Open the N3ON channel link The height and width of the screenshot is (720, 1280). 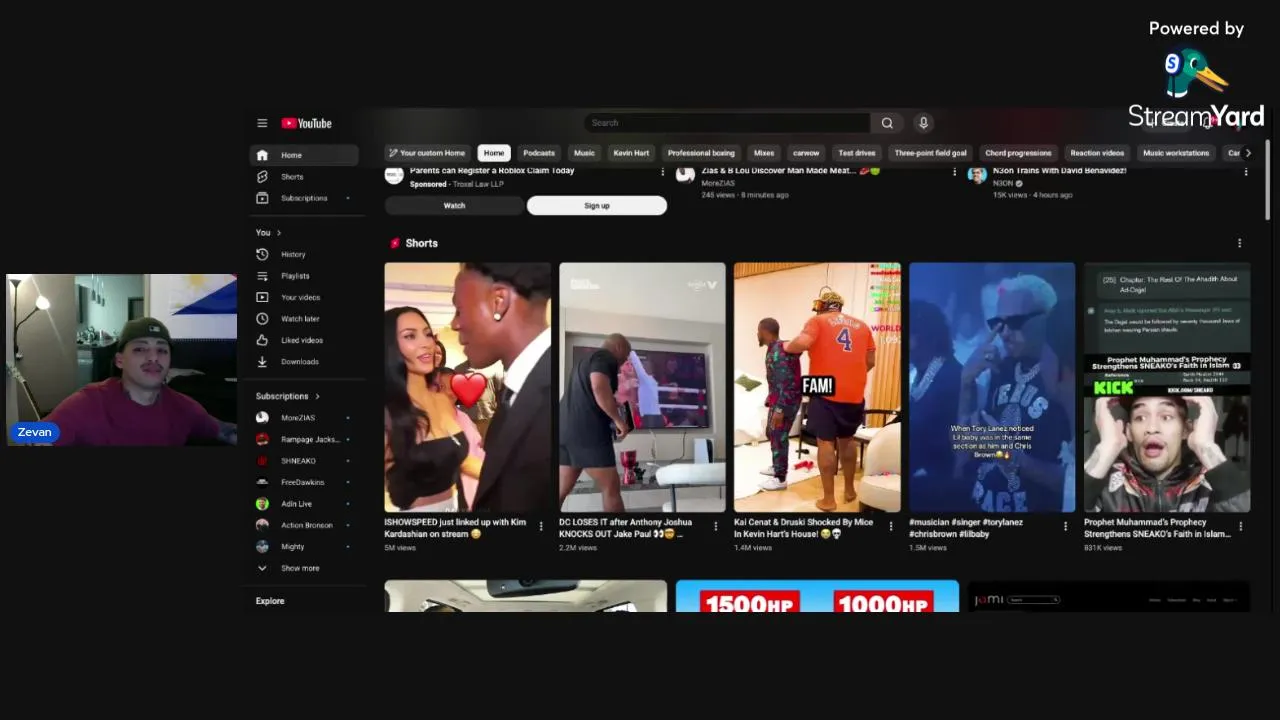1002,183
